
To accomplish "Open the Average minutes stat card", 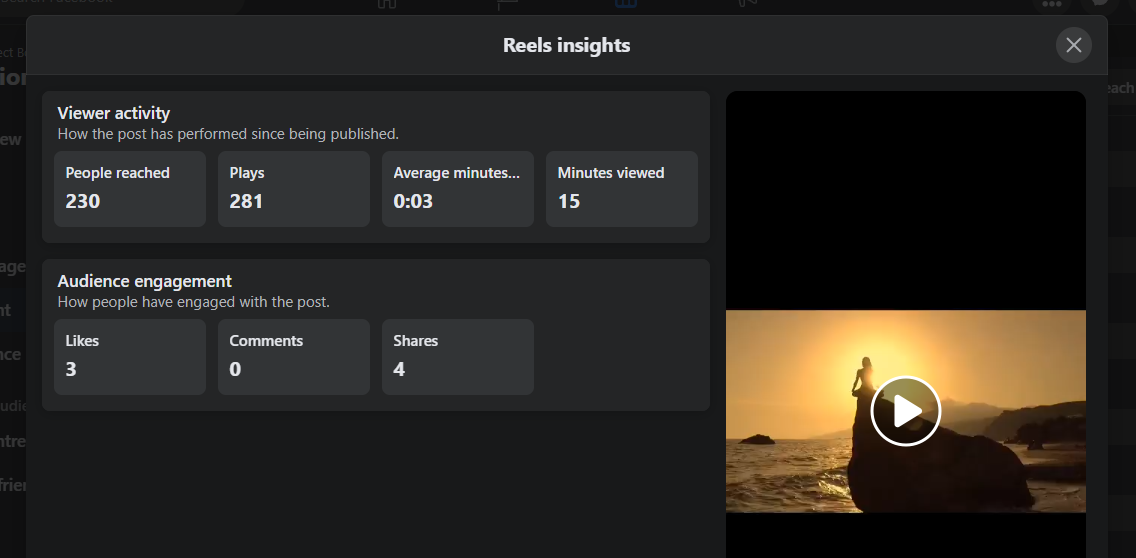I will click(x=458, y=189).
